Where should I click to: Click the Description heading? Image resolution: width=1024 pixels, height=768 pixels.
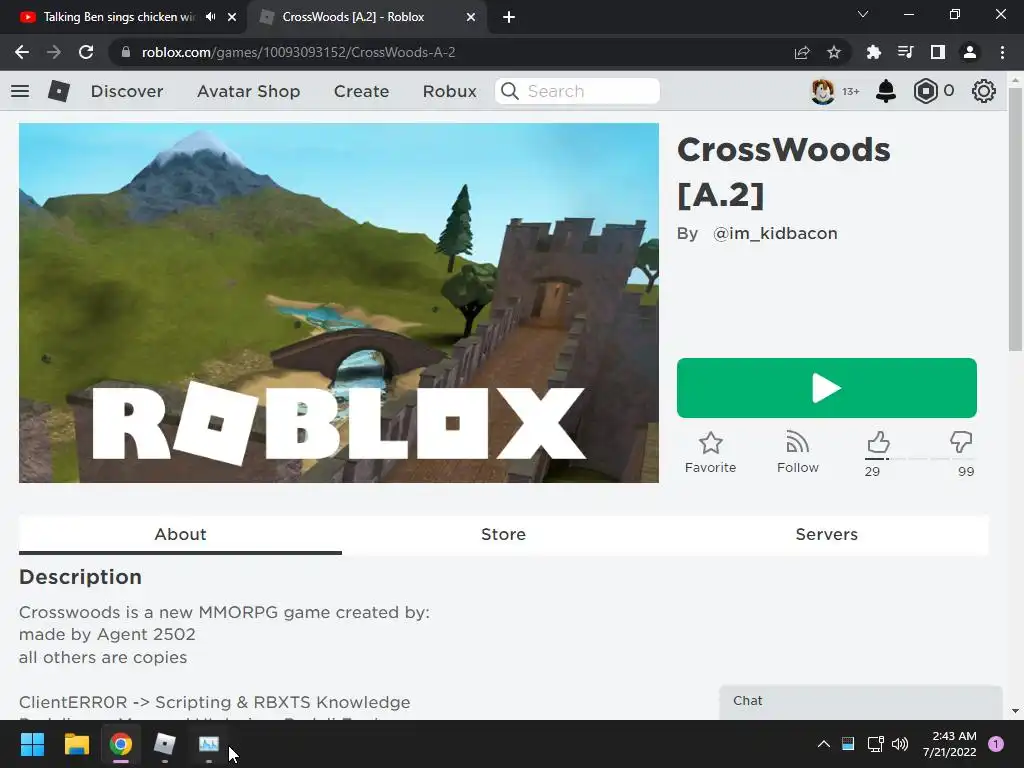(80, 577)
